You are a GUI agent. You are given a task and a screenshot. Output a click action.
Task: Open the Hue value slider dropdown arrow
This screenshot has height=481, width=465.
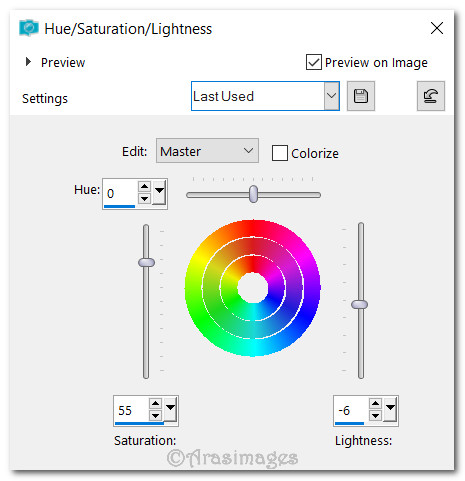pyautogui.click(x=159, y=191)
